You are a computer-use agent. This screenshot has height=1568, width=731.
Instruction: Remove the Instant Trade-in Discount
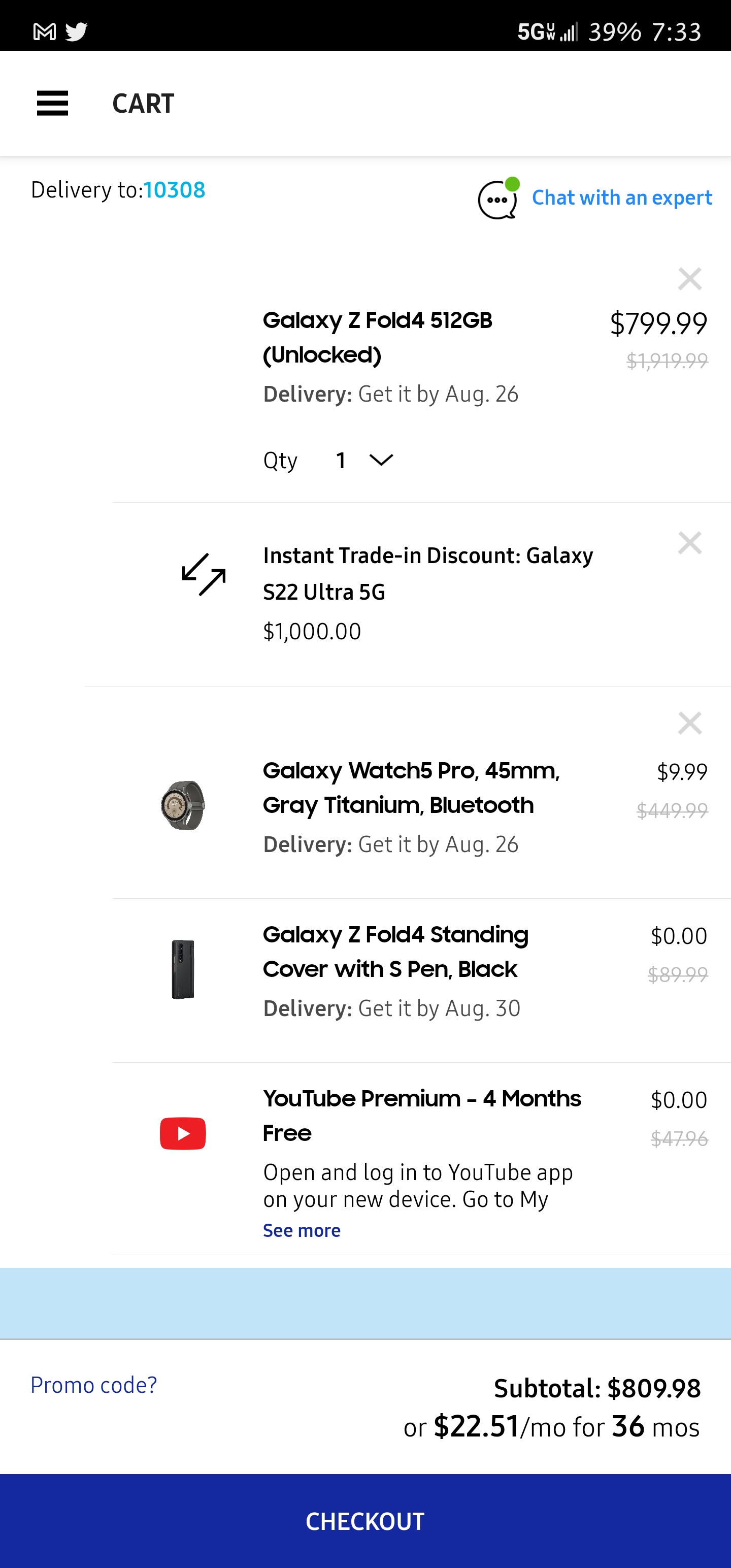coord(689,542)
